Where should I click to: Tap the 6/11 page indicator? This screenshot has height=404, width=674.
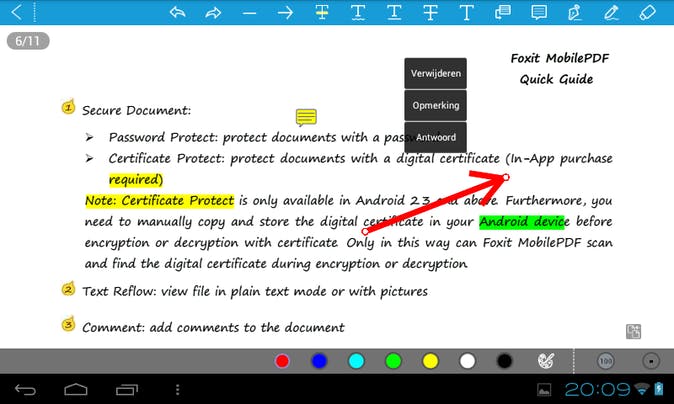(x=28, y=41)
